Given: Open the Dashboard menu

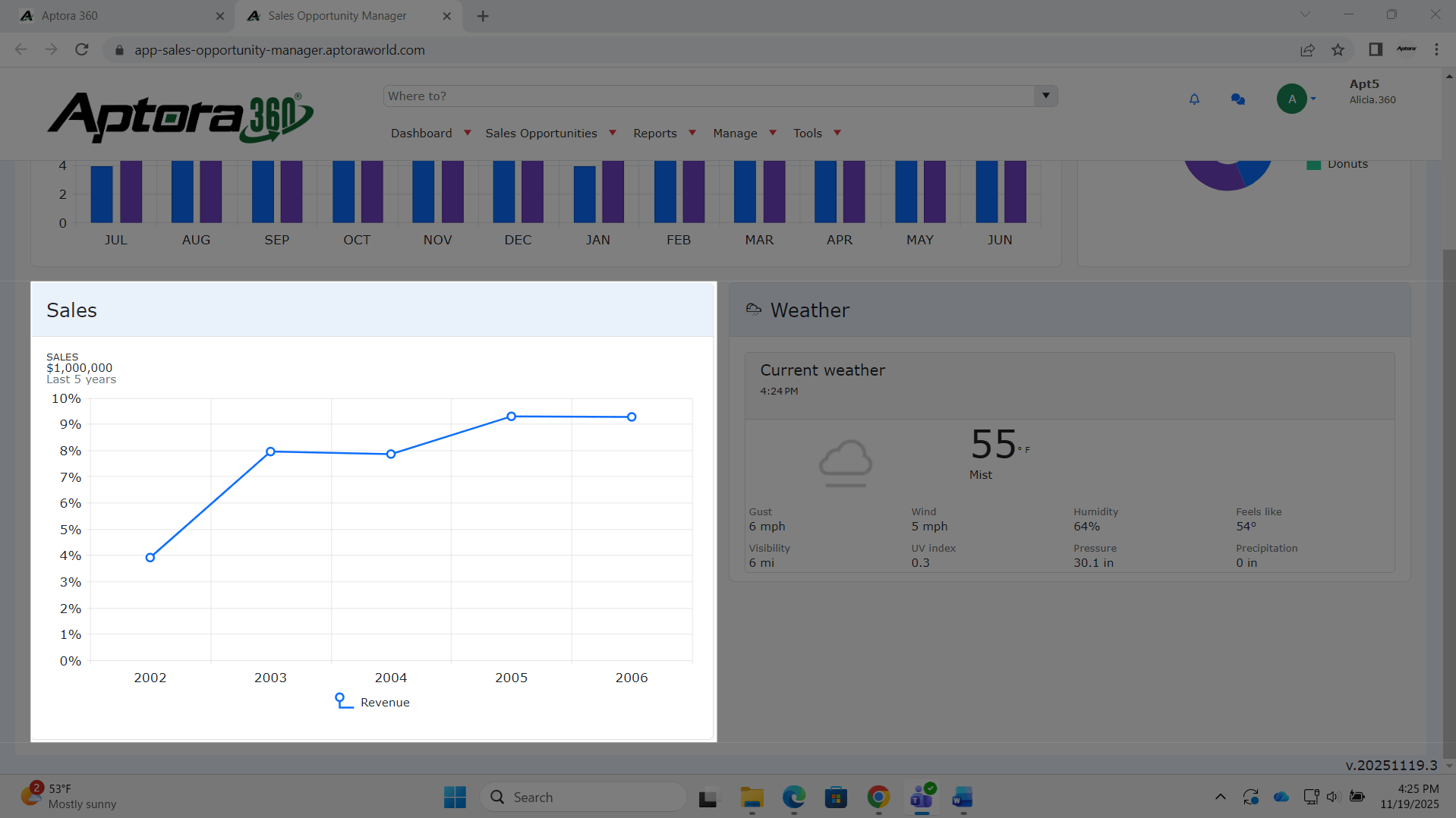Looking at the screenshot, I should coord(430,134).
